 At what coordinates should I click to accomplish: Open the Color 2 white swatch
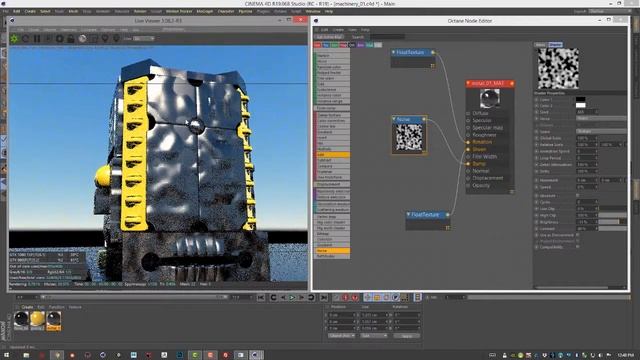580,105
